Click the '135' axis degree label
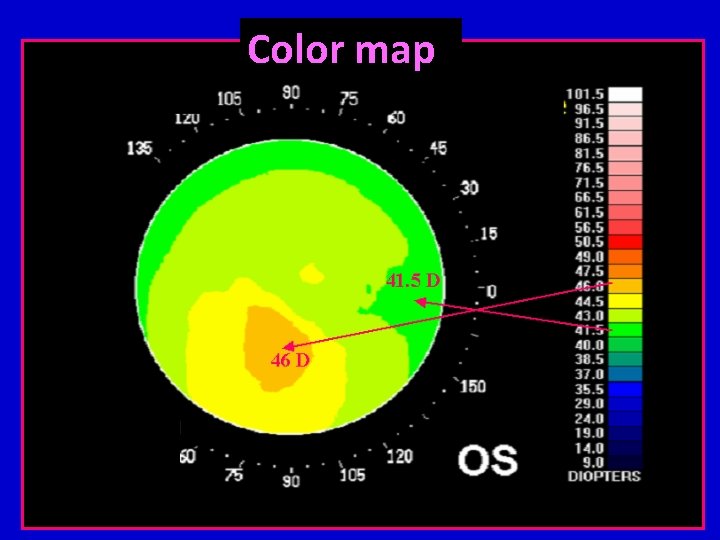 coord(139,148)
